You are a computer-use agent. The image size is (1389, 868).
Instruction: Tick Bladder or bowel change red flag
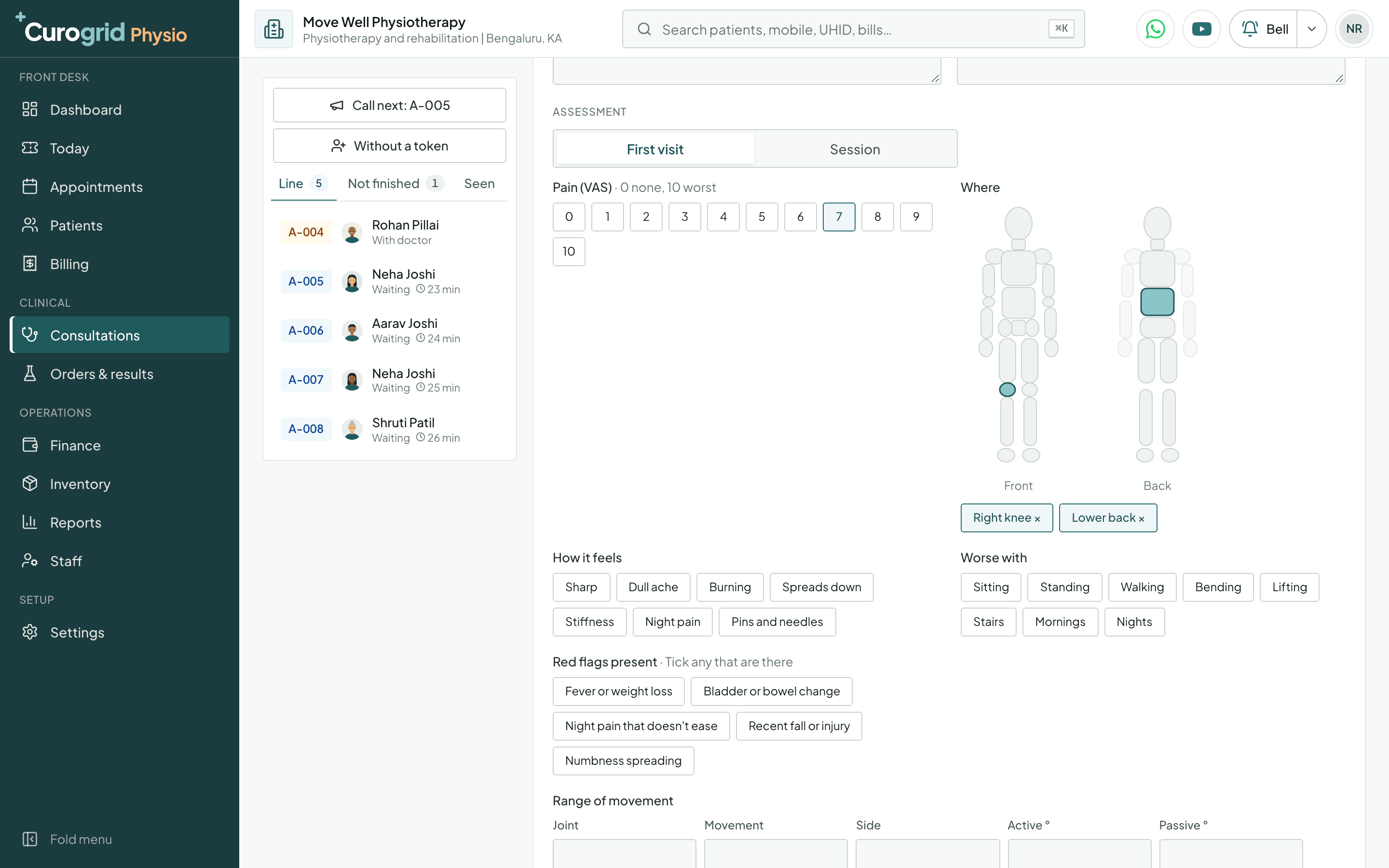pos(771,691)
